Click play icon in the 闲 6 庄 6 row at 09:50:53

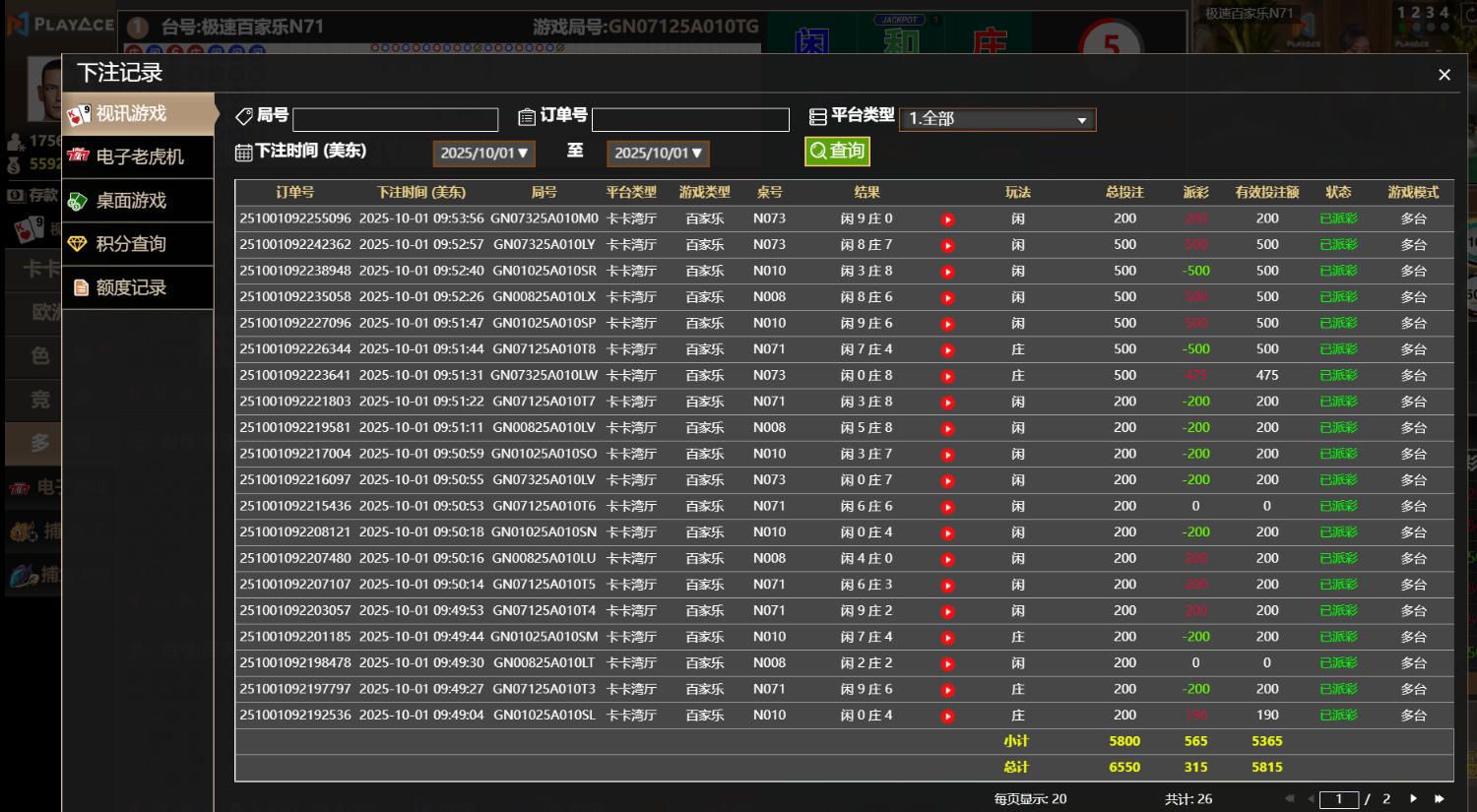(947, 507)
